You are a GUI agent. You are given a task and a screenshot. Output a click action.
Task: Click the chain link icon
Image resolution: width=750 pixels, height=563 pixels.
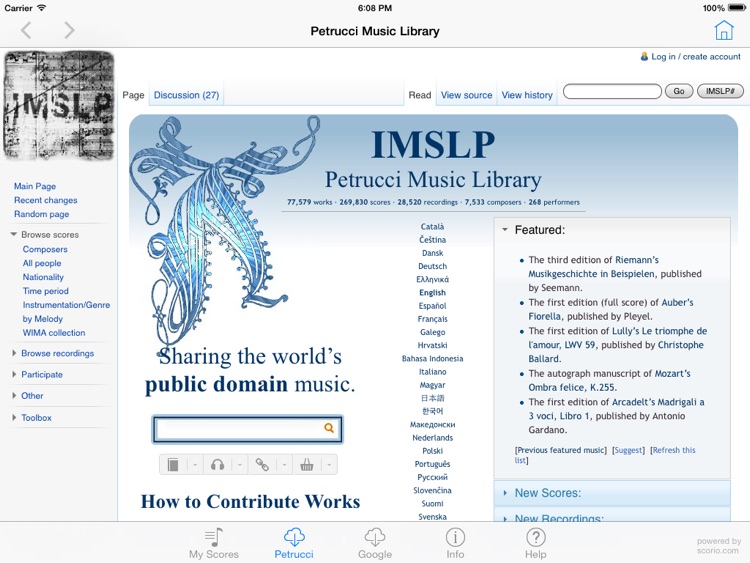262,464
